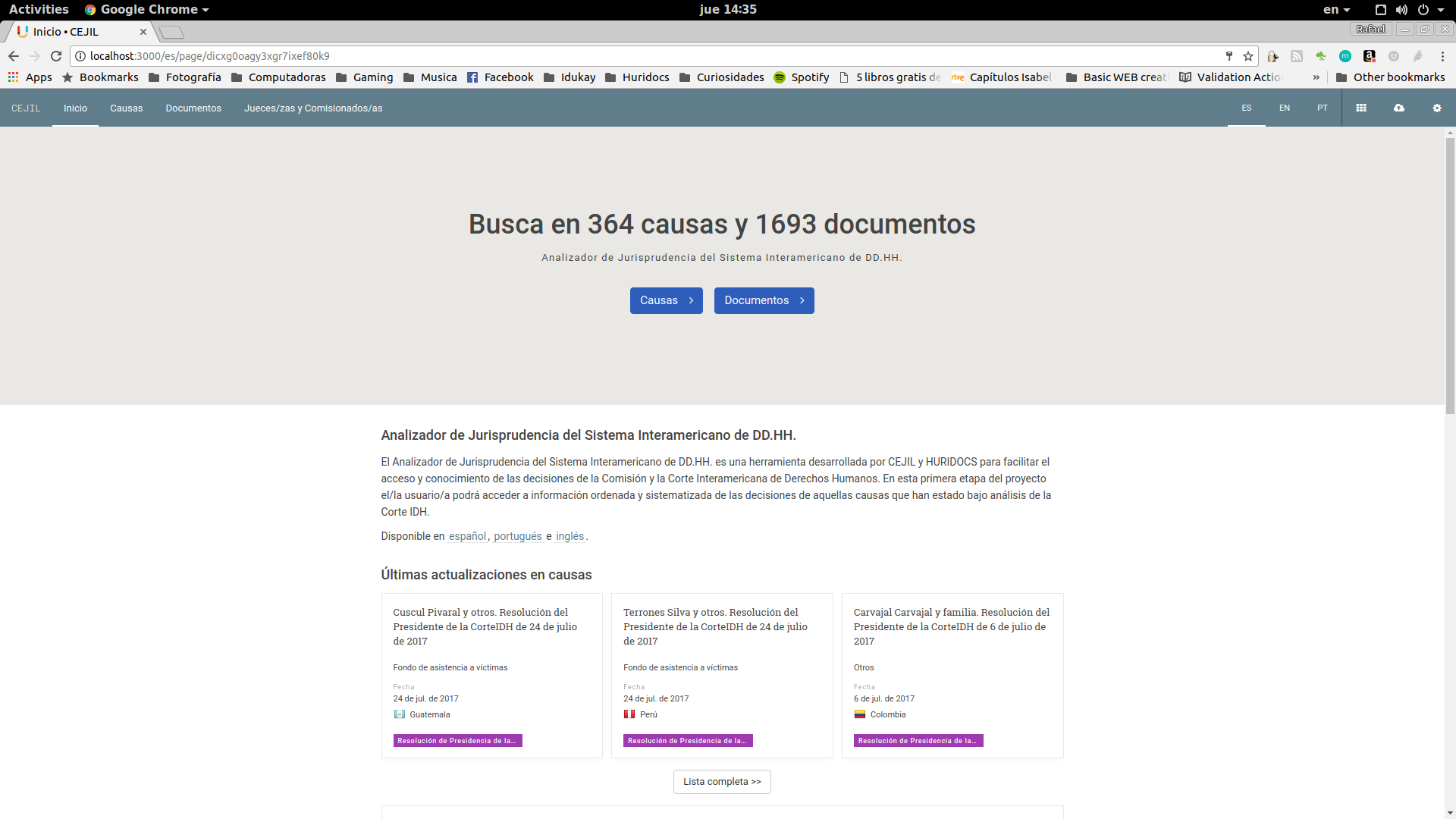Follow the inglés link
The height and width of the screenshot is (819, 1456).
click(x=570, y=536)
